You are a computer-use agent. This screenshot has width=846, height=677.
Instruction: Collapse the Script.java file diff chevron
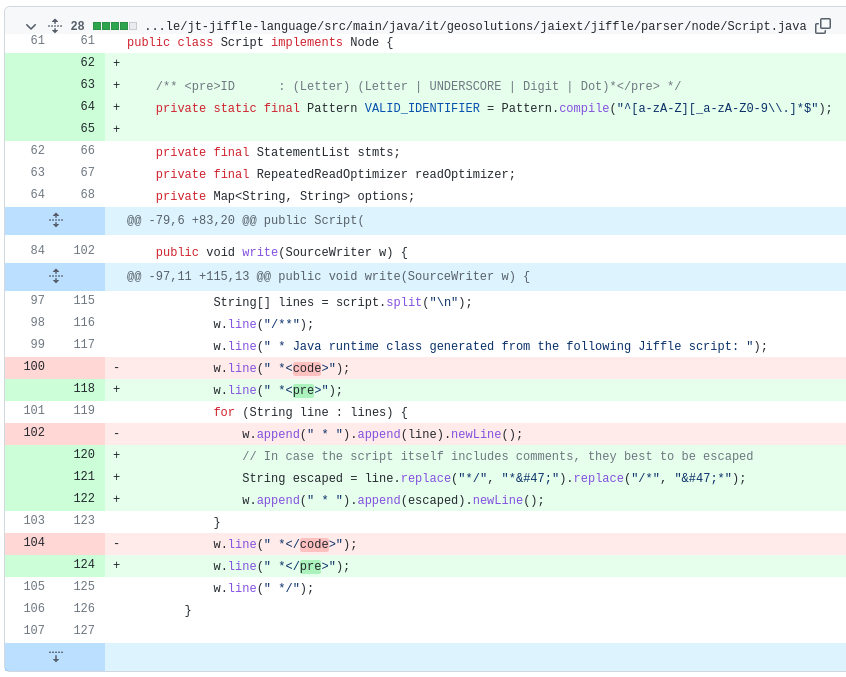pyautogui.click(x=31, y=26)
